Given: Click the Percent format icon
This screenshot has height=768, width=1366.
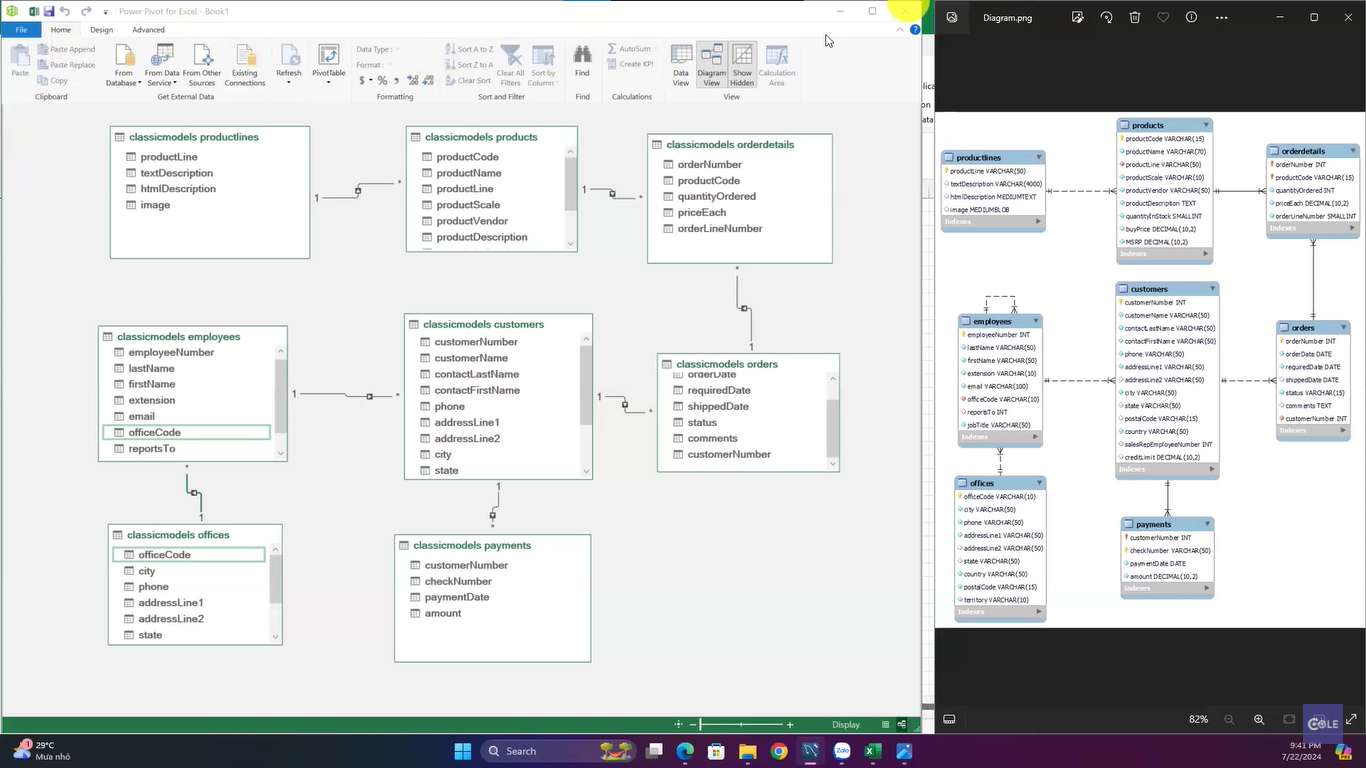Looking at the screenshot, I should tap(382, 80).
